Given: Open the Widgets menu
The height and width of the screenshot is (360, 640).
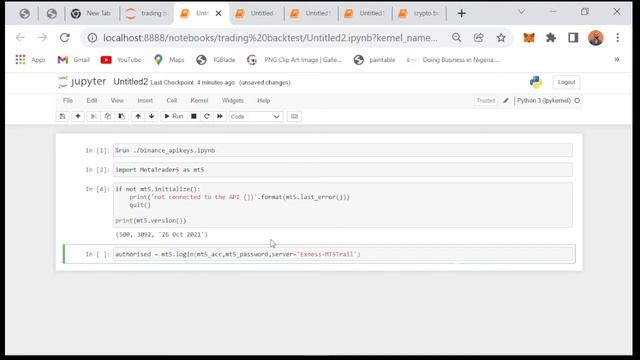Looking at the screenshot, I should coord(233,100).
